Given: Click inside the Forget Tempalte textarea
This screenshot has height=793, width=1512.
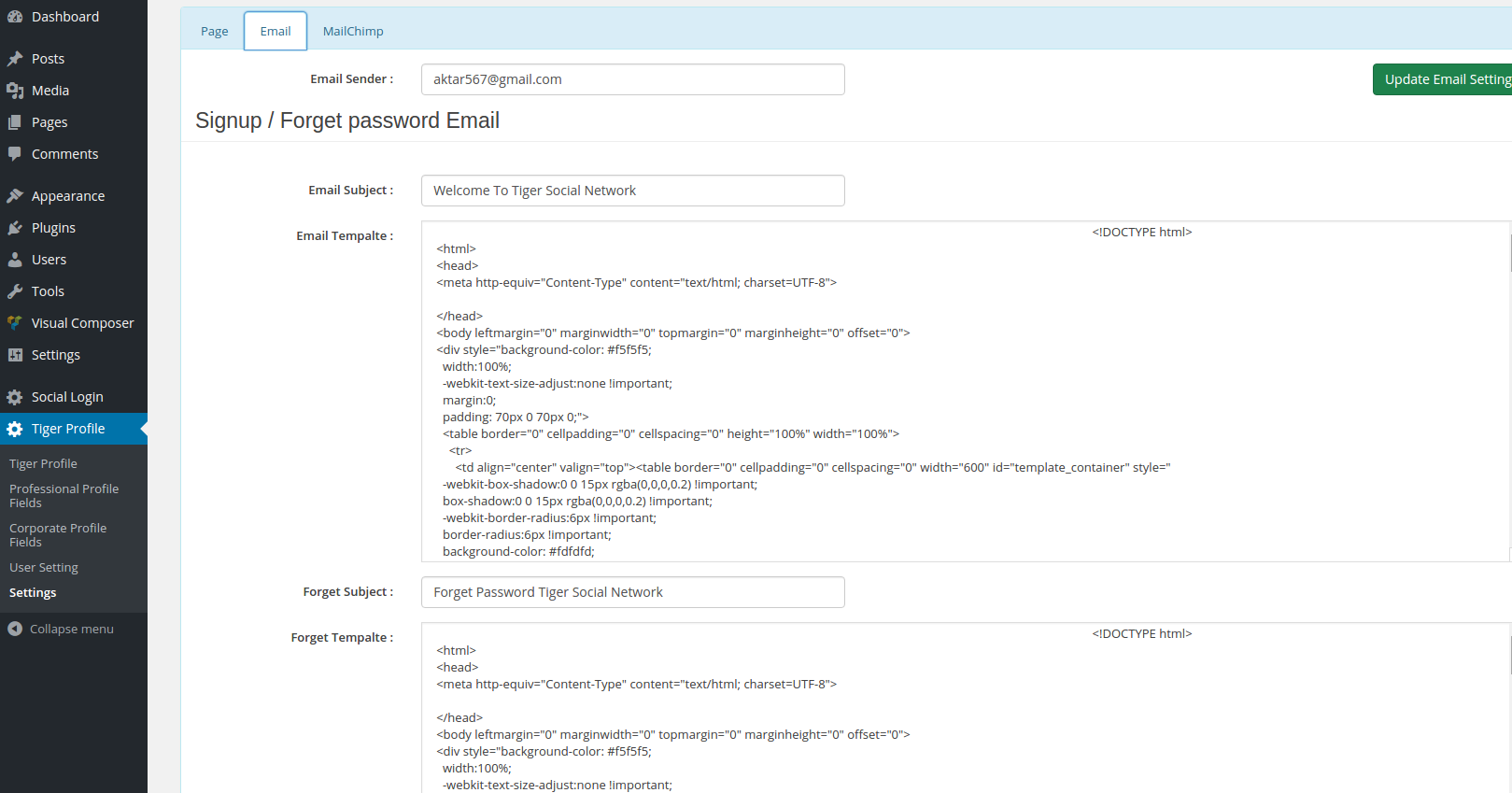Looking at the screenshot, I should tap(965, 707).
